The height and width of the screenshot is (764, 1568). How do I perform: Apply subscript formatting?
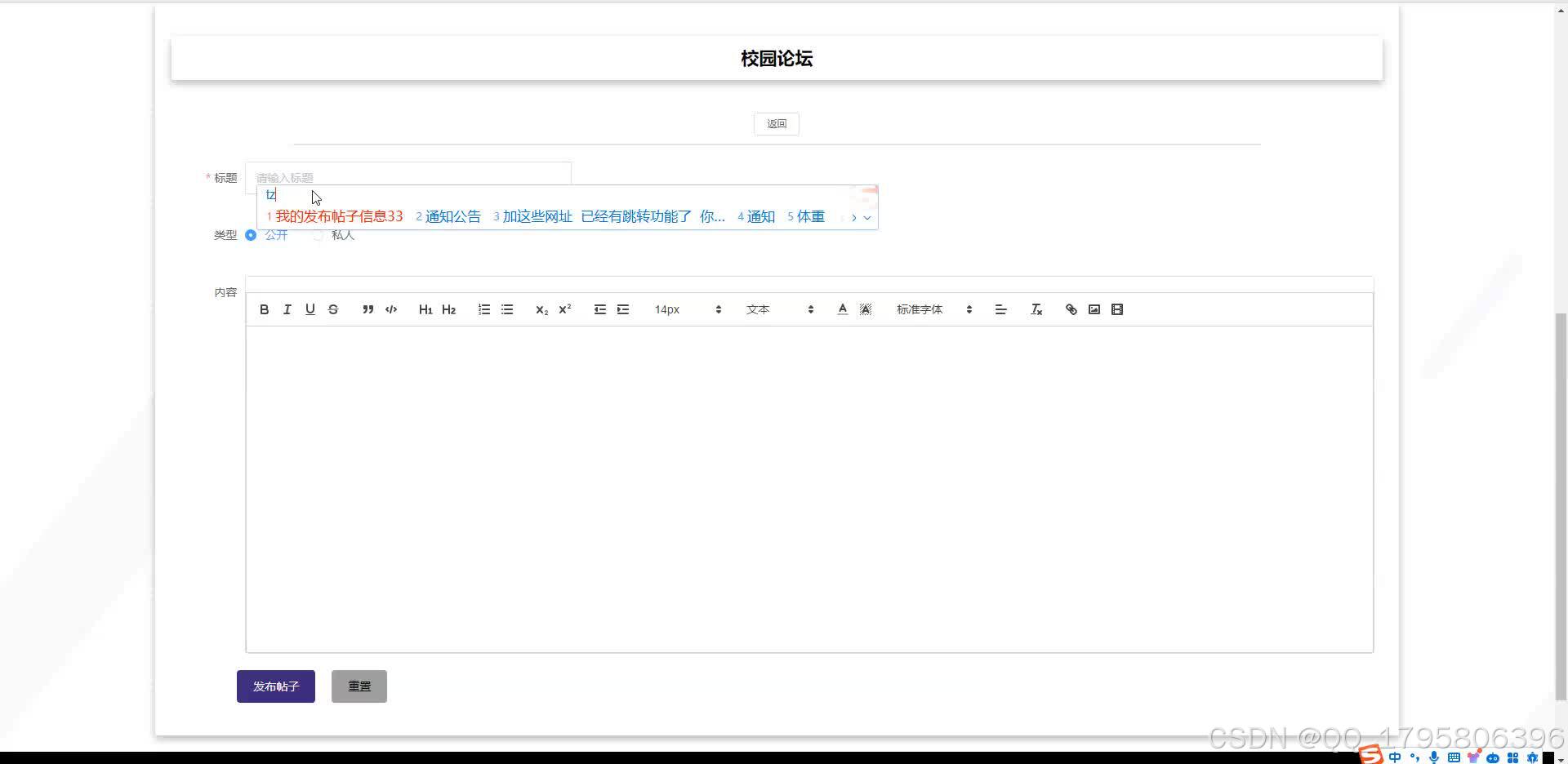pos(541,309)
